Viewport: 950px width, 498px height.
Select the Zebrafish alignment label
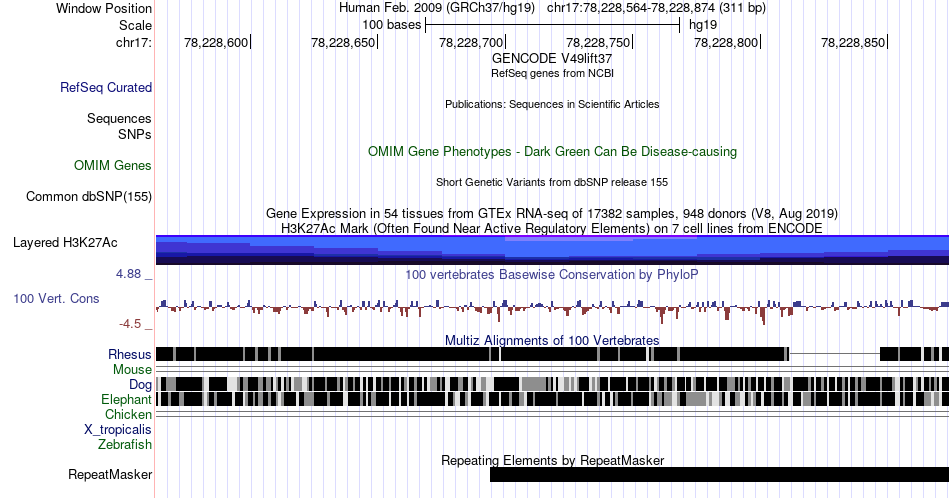coord(125,444)
